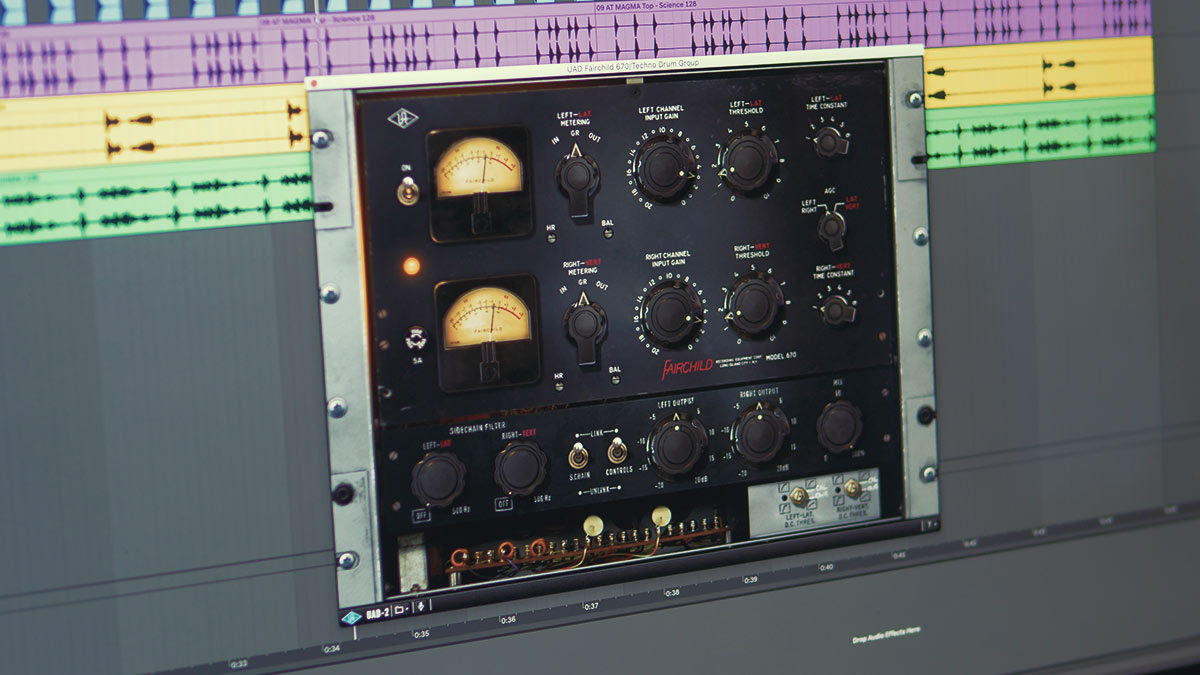1200x675 pixels.
Task: Click the upper VU meter display
Action: [476, 167]
